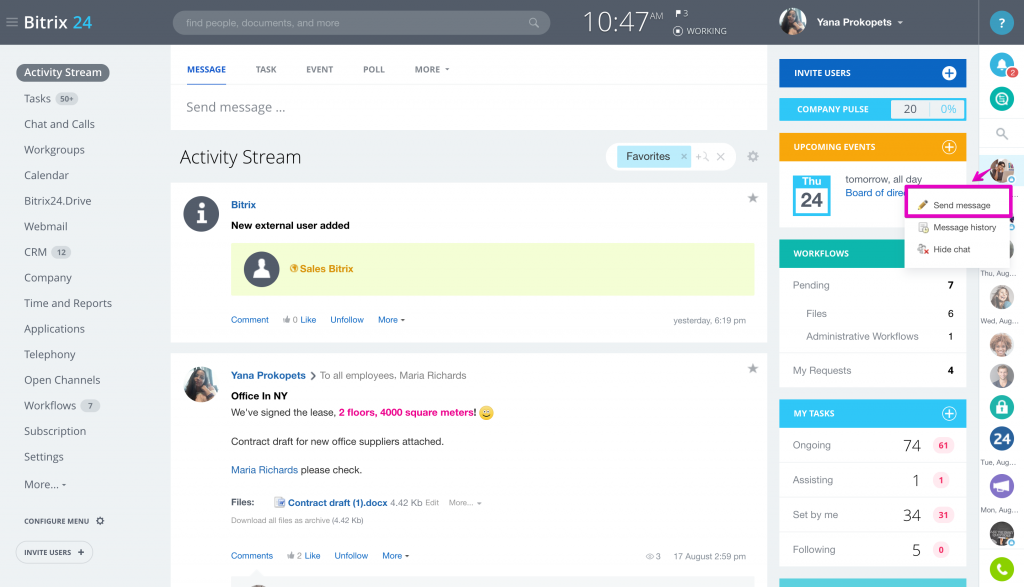
Task: Switch to the POLL tab
Action: pyautogui.click(x=374, y=69)
